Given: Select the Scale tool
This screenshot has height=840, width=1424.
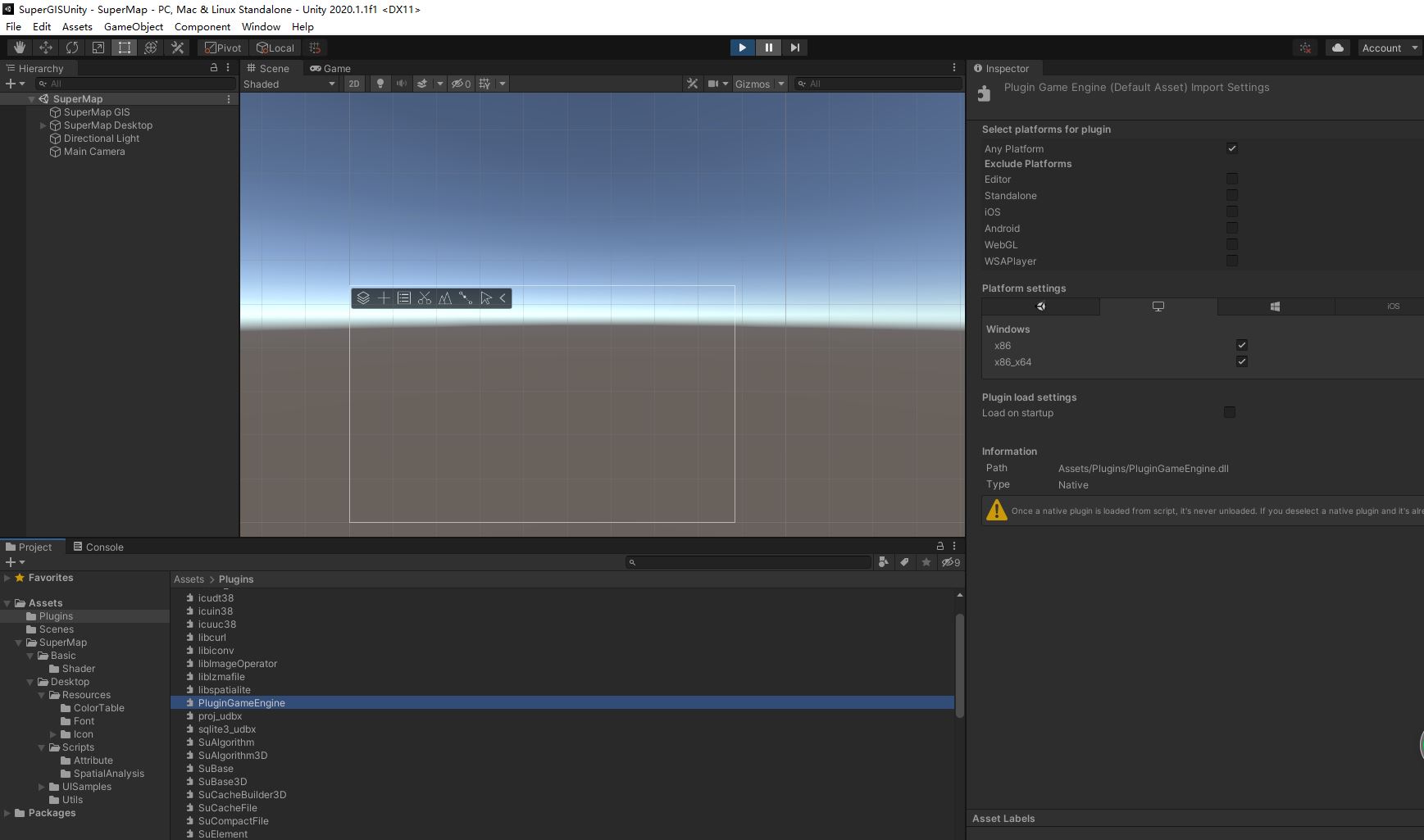Looking at the screenshot, I should (98, 48).
